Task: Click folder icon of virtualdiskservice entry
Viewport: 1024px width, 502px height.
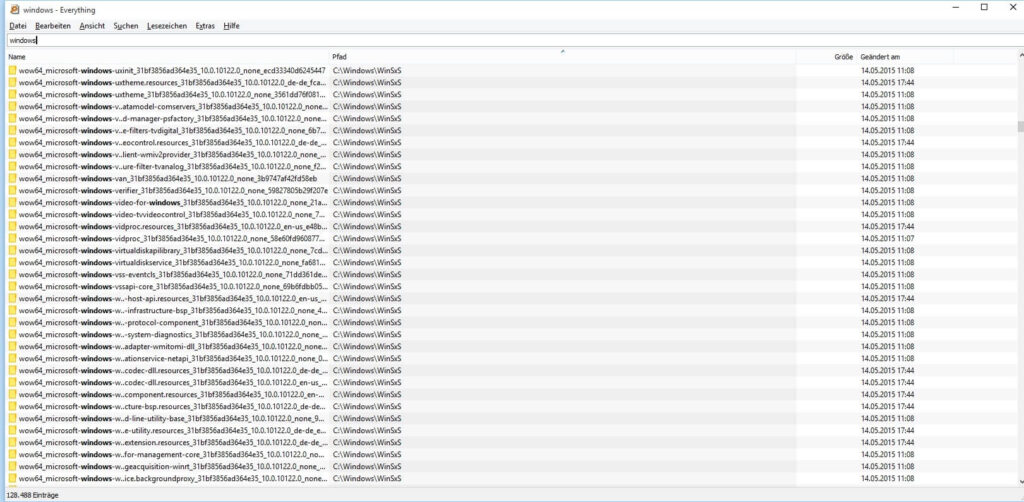Action: (12, 262)
